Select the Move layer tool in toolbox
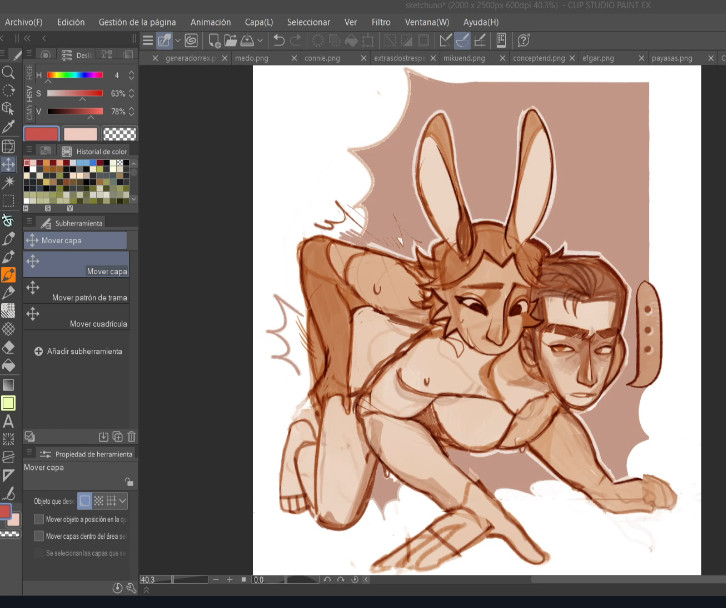This screenshot has height=608, width=726. pyautogui.click(x=8, y=164)
